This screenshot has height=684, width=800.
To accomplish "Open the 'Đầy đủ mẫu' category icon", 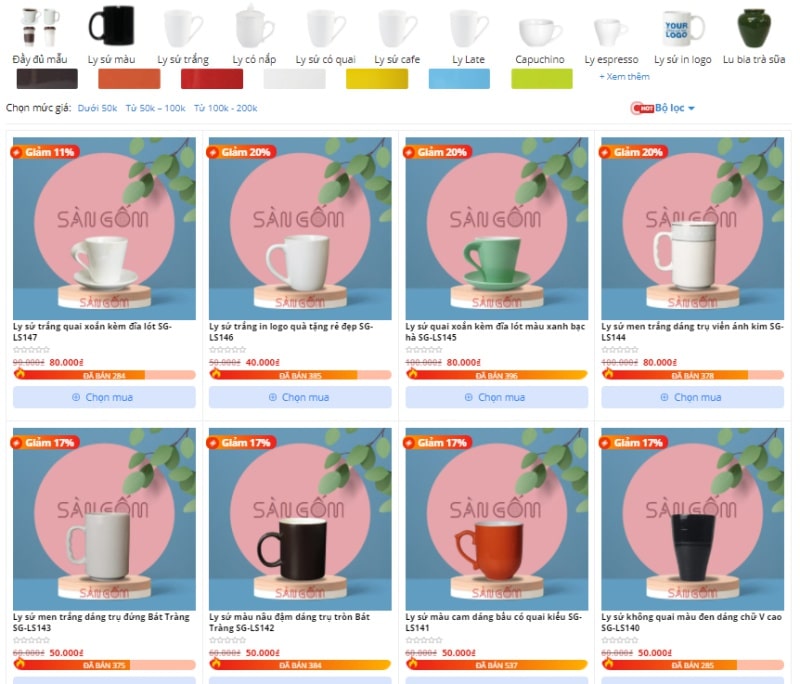I will (x=40, y=27).
